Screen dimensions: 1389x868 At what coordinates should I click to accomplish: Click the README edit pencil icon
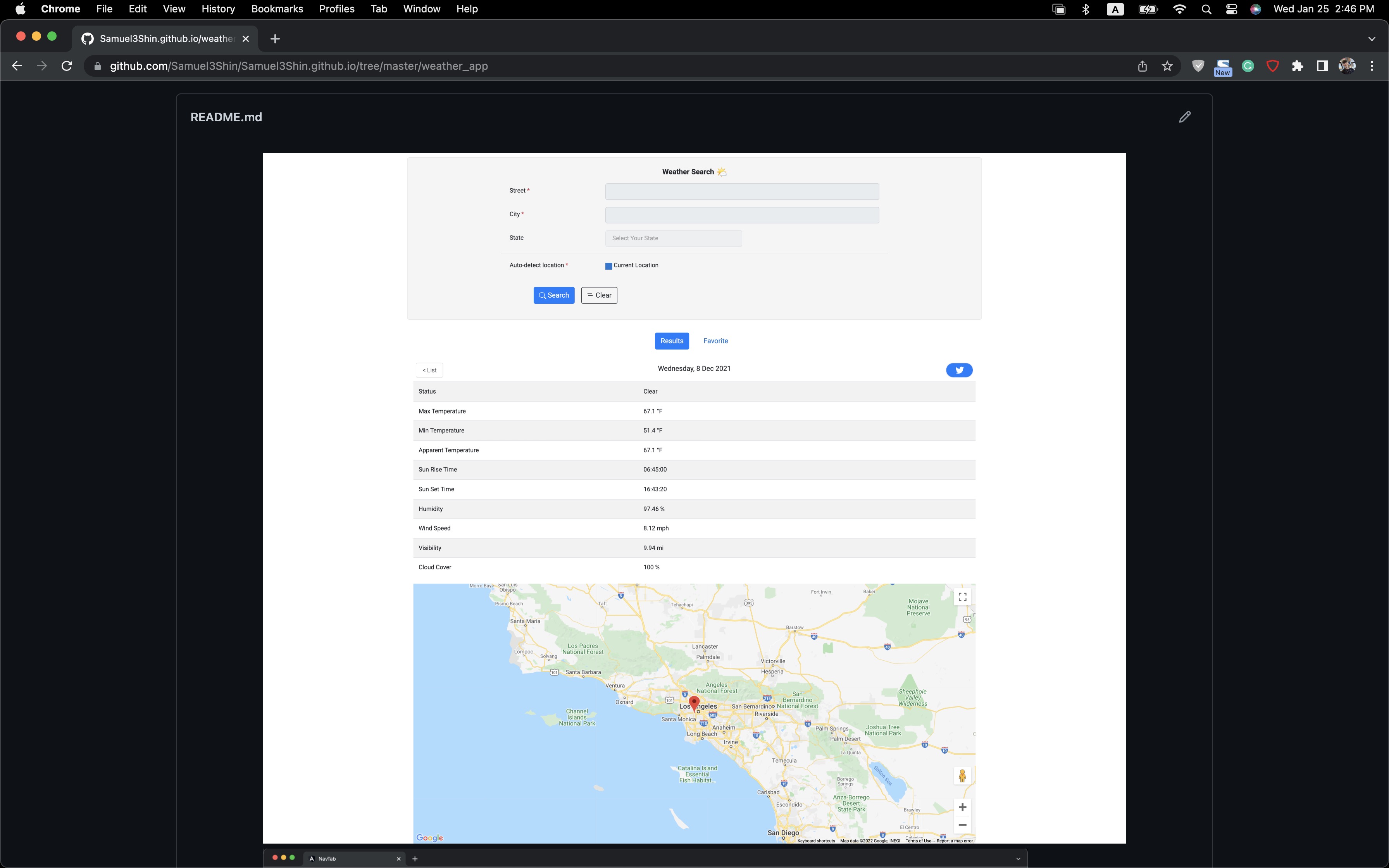[x=1185, y=117]
